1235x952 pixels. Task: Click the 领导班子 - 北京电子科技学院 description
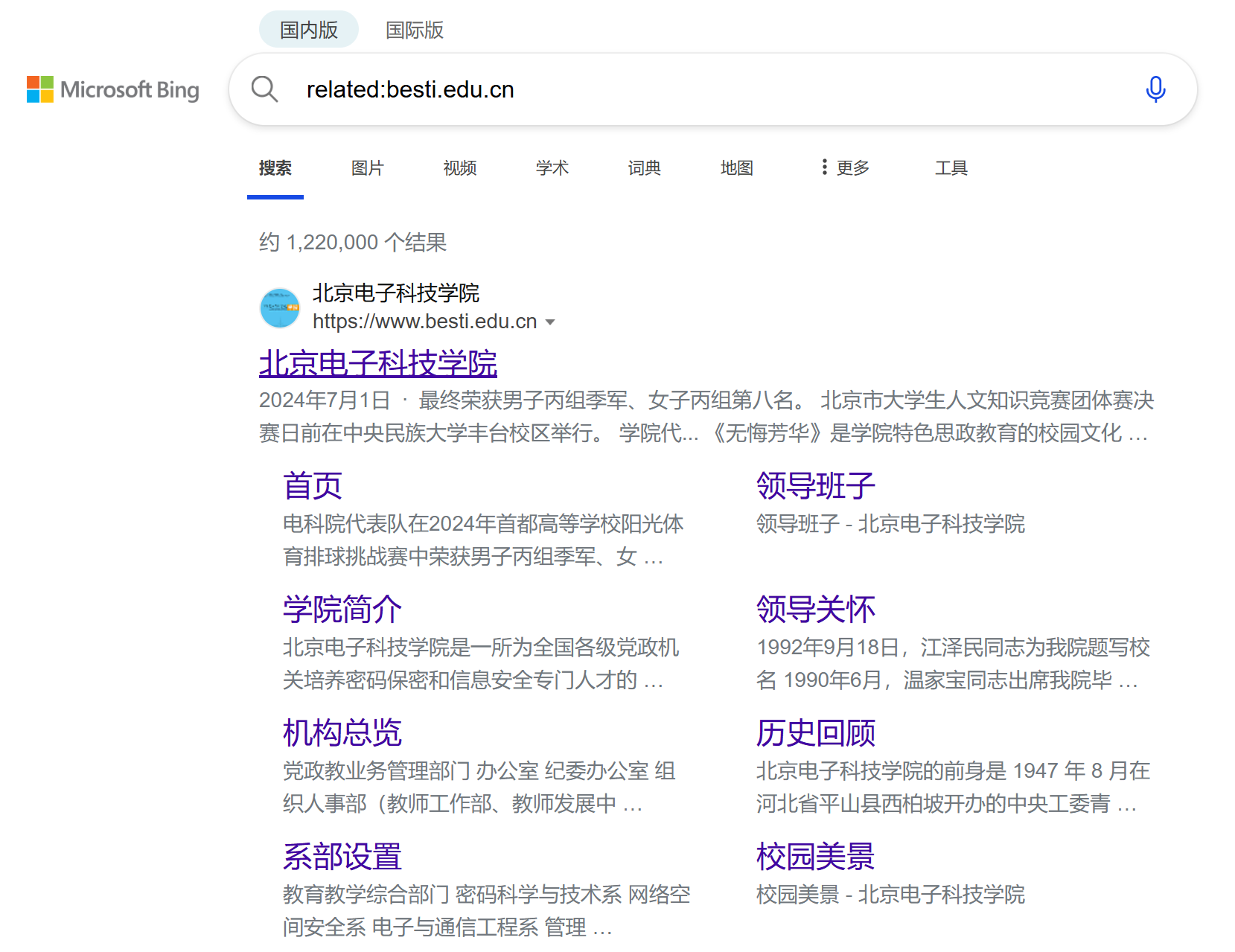pos(891,524)
